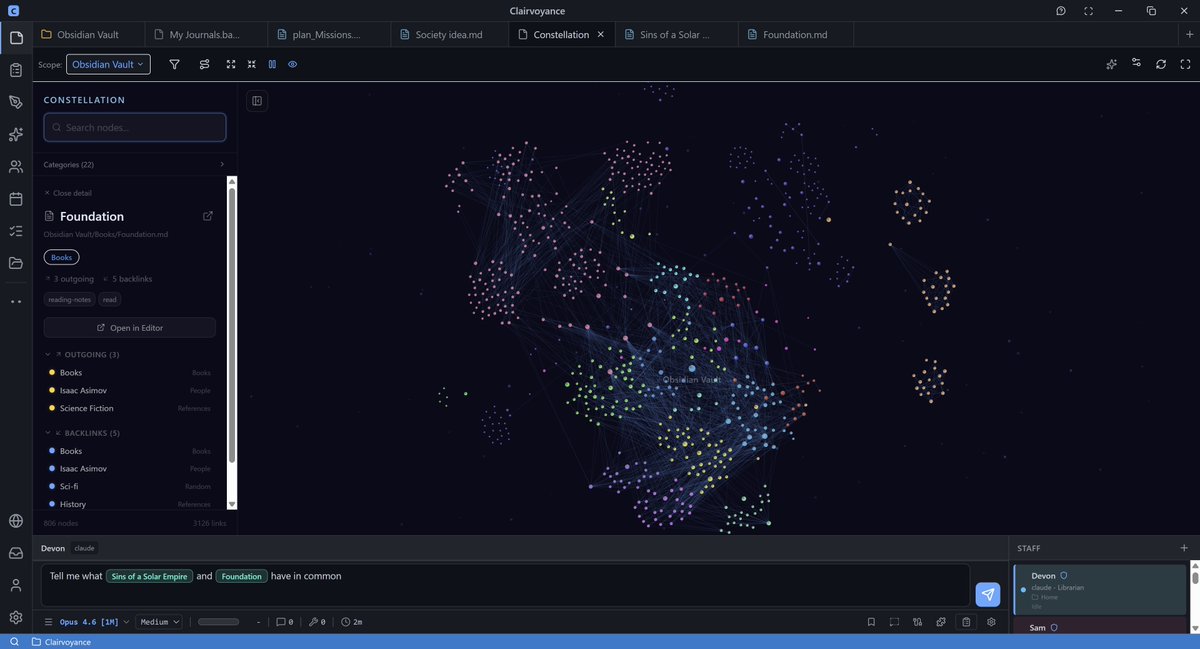
Task: Open the folder icon in left sidebar
Action: tap(15, 263)
